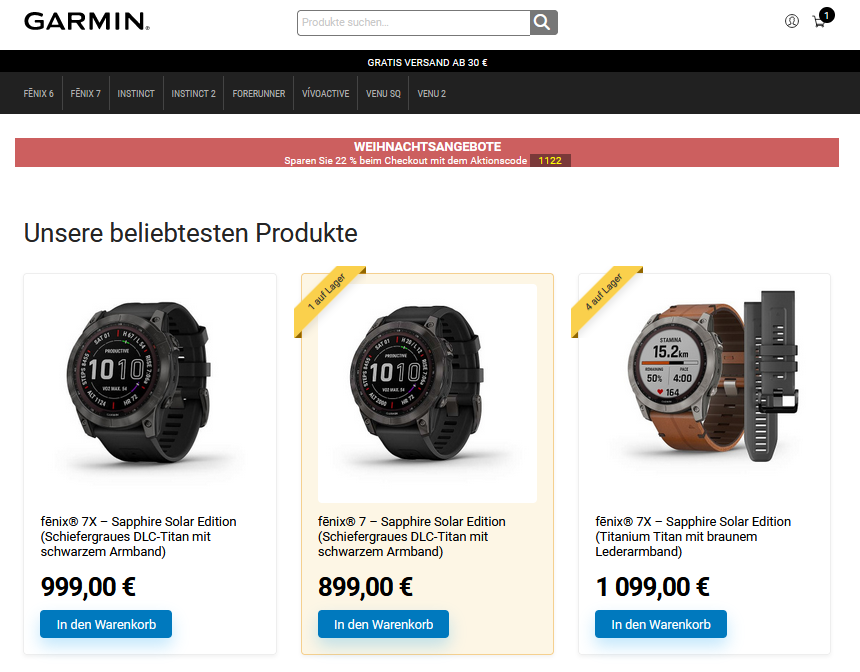The image size is (860, 672).
Task: Click the Garmin logo
Action: pos(87,21)
